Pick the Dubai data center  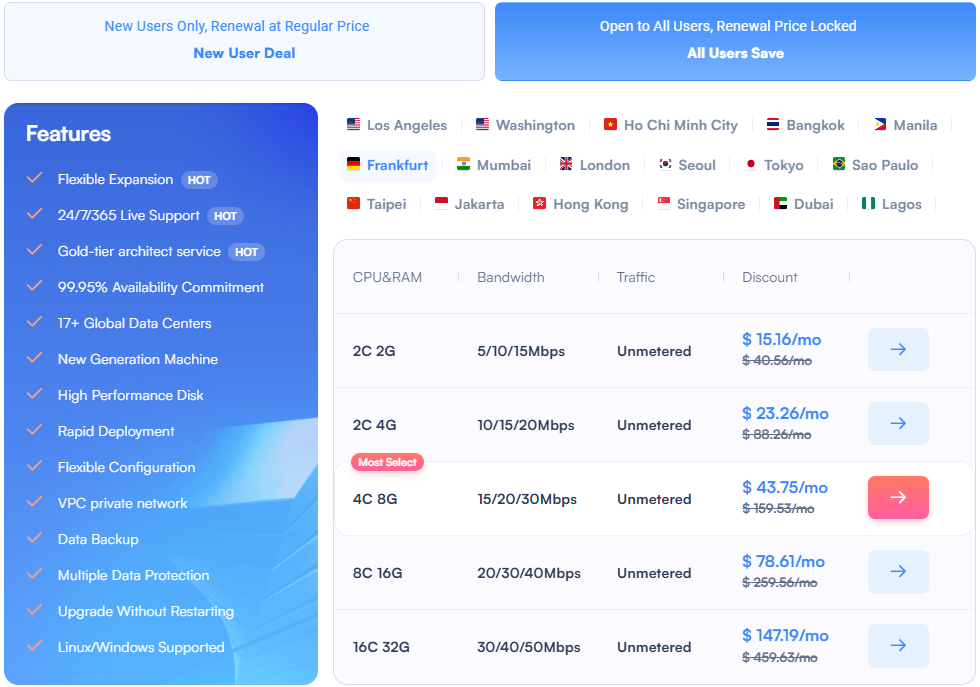click(804, 204)
